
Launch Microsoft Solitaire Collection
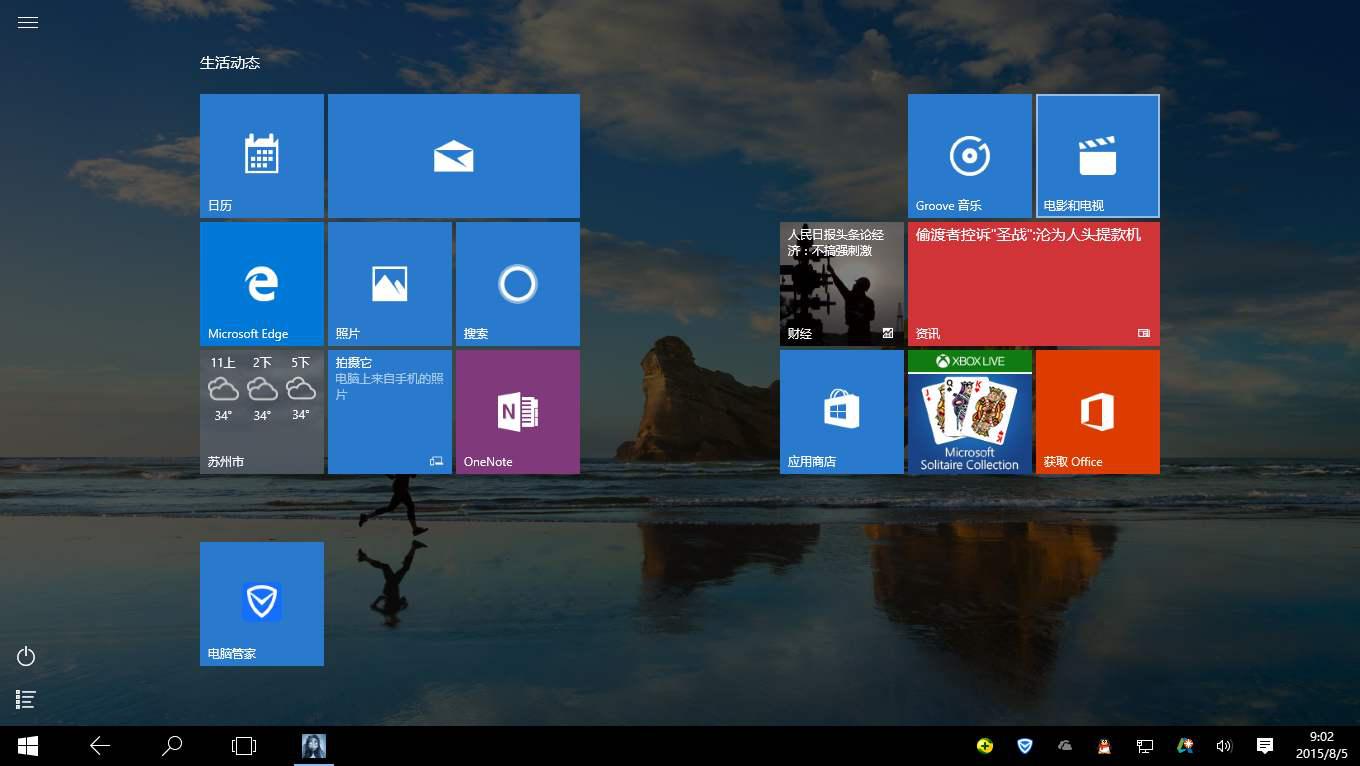pos(968,411)
